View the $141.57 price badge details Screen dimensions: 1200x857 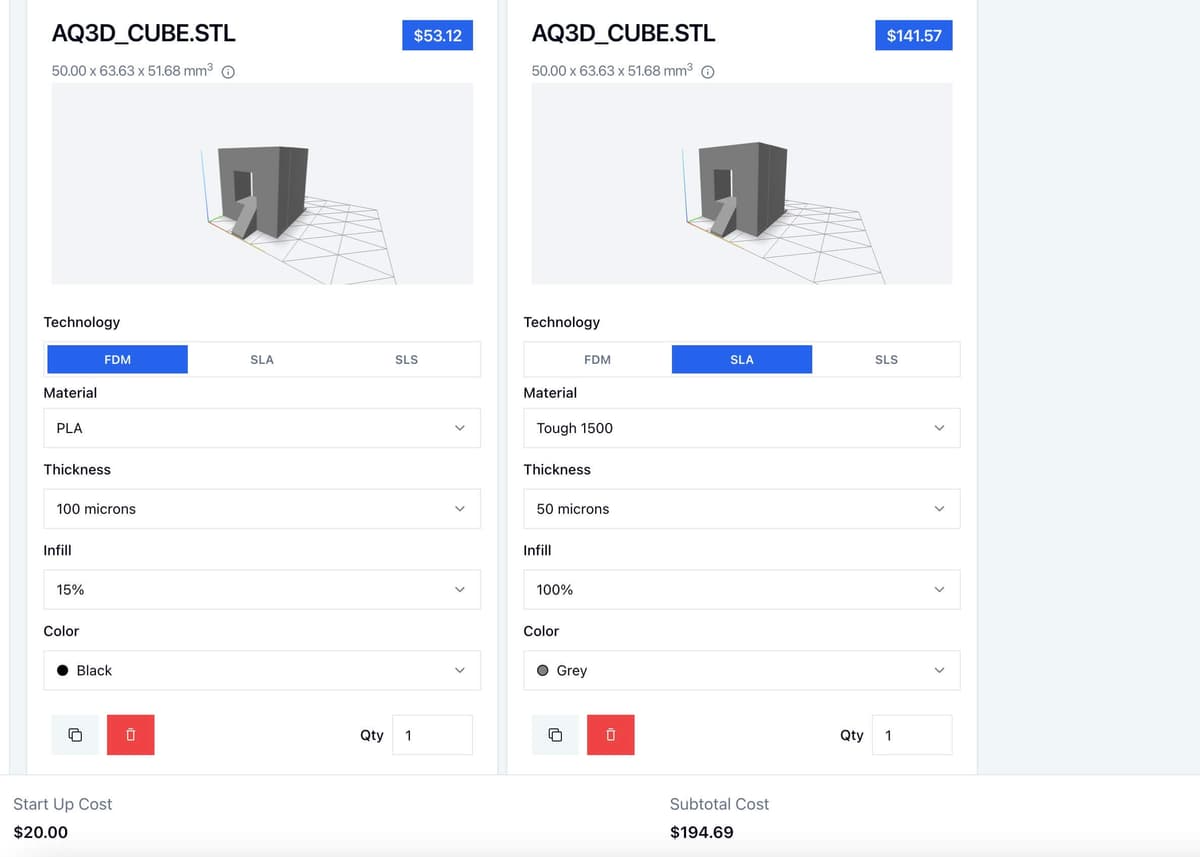[x=913, y=33]
